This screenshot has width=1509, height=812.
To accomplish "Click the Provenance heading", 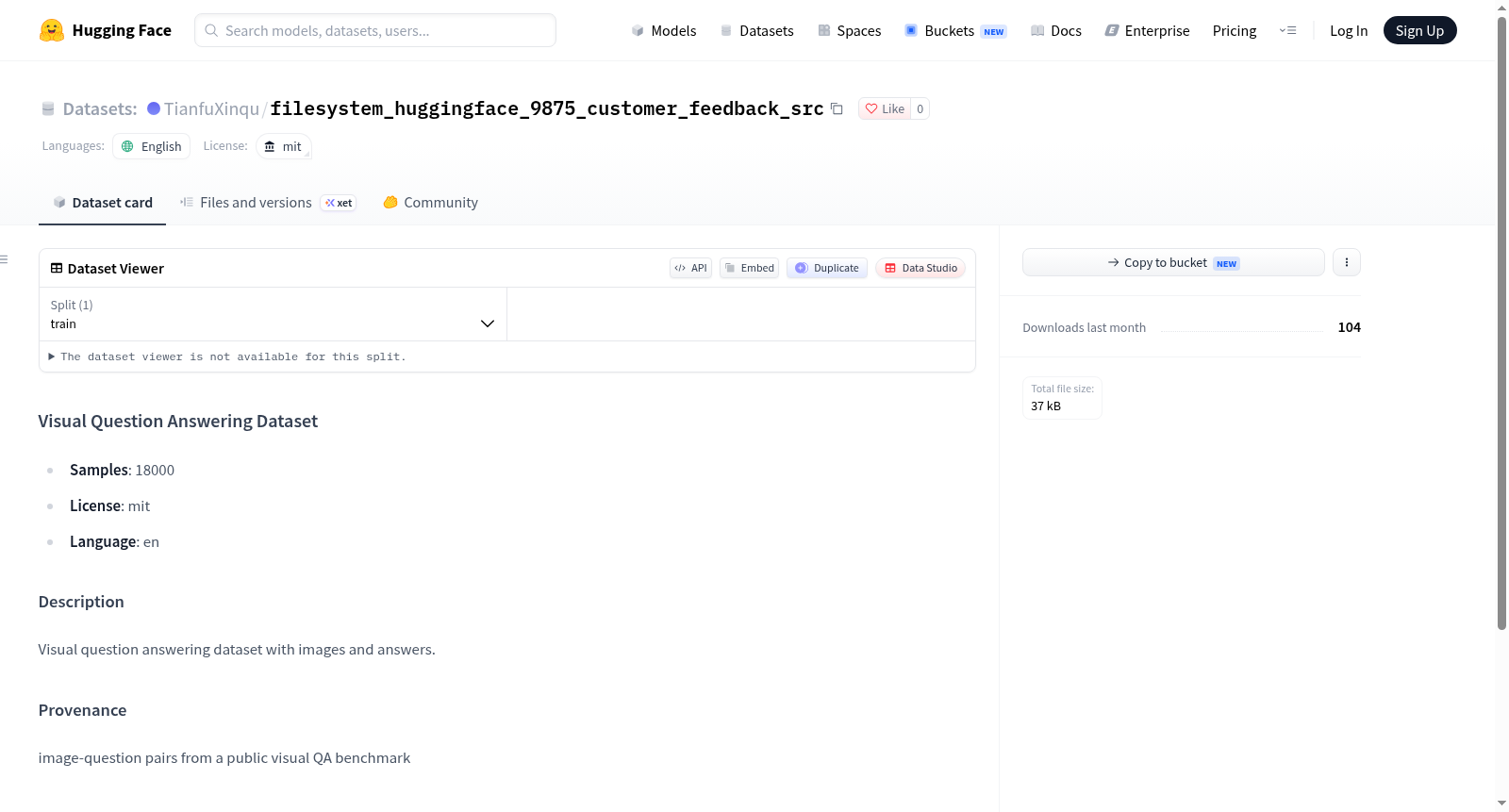I will [82, 710].
